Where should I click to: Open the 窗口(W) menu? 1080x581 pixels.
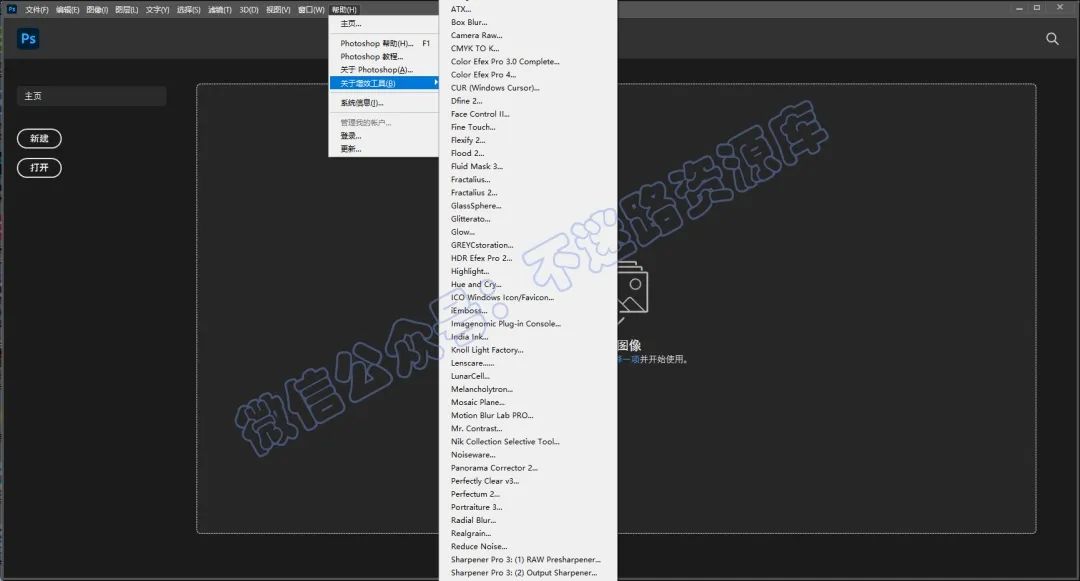click(311, 10)
